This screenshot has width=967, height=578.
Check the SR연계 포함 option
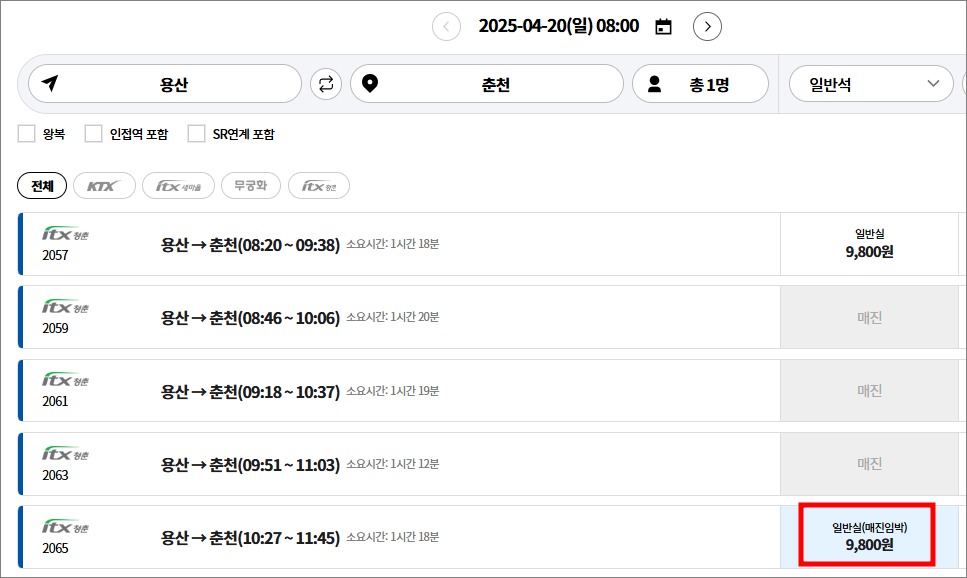tap(196, 133)
